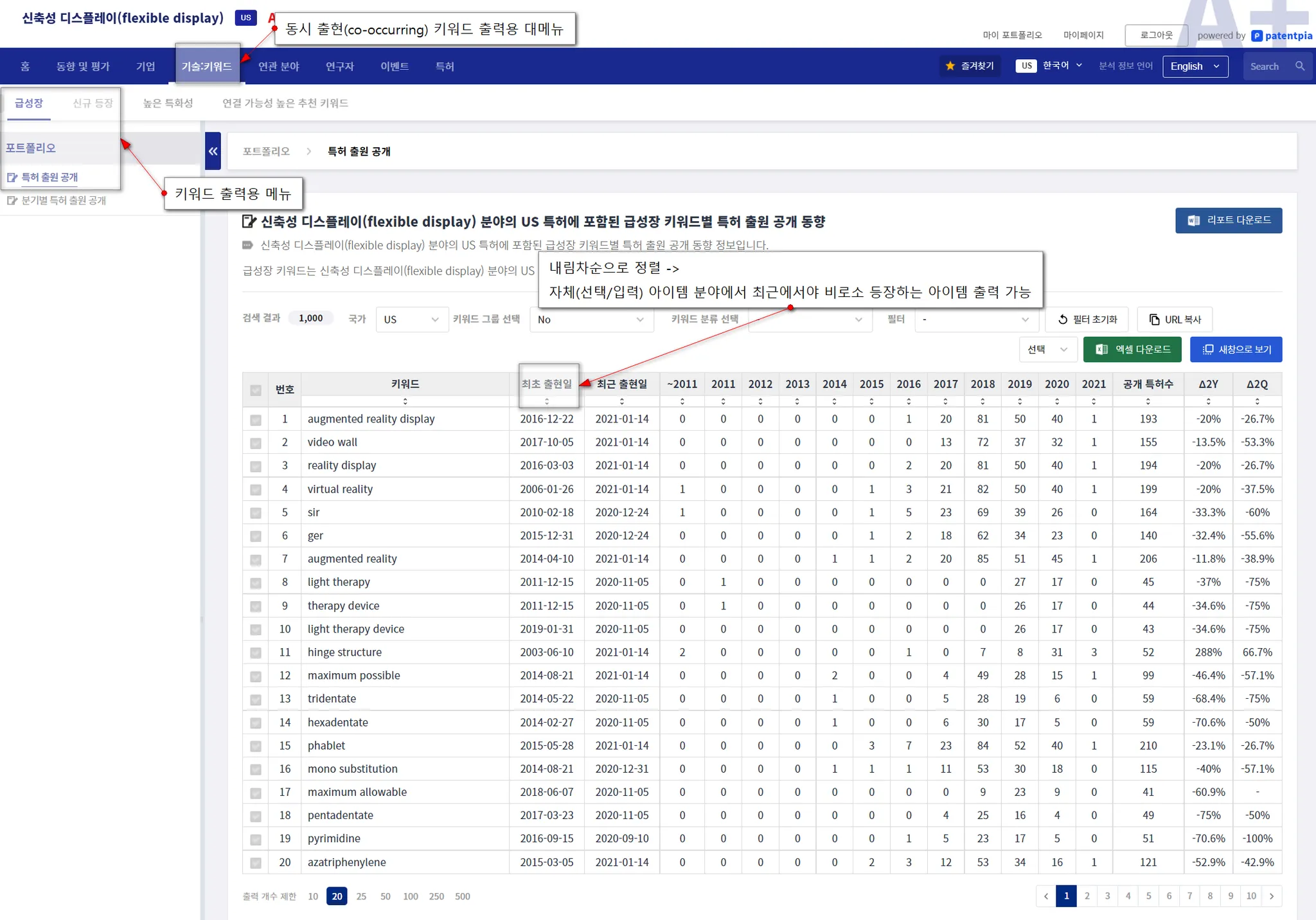Screen dimensions: 1316x920
Task: Click the filter reset icon
Action: [1063, 320]
